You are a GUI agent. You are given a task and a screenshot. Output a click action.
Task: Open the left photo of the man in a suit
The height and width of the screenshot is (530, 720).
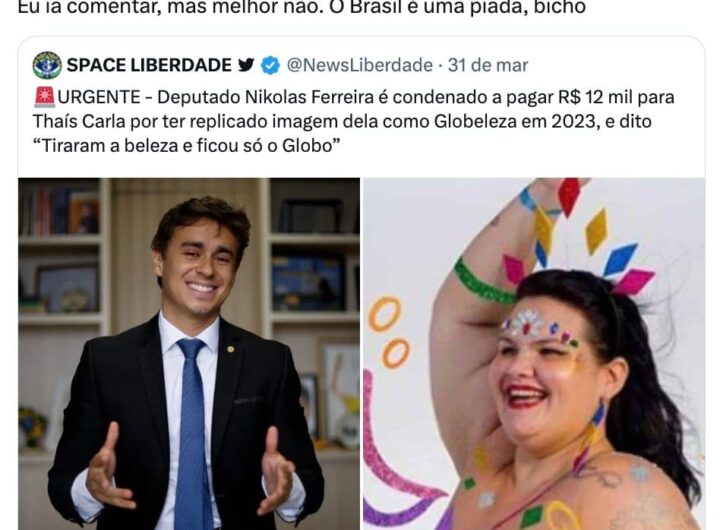point(189,354)
